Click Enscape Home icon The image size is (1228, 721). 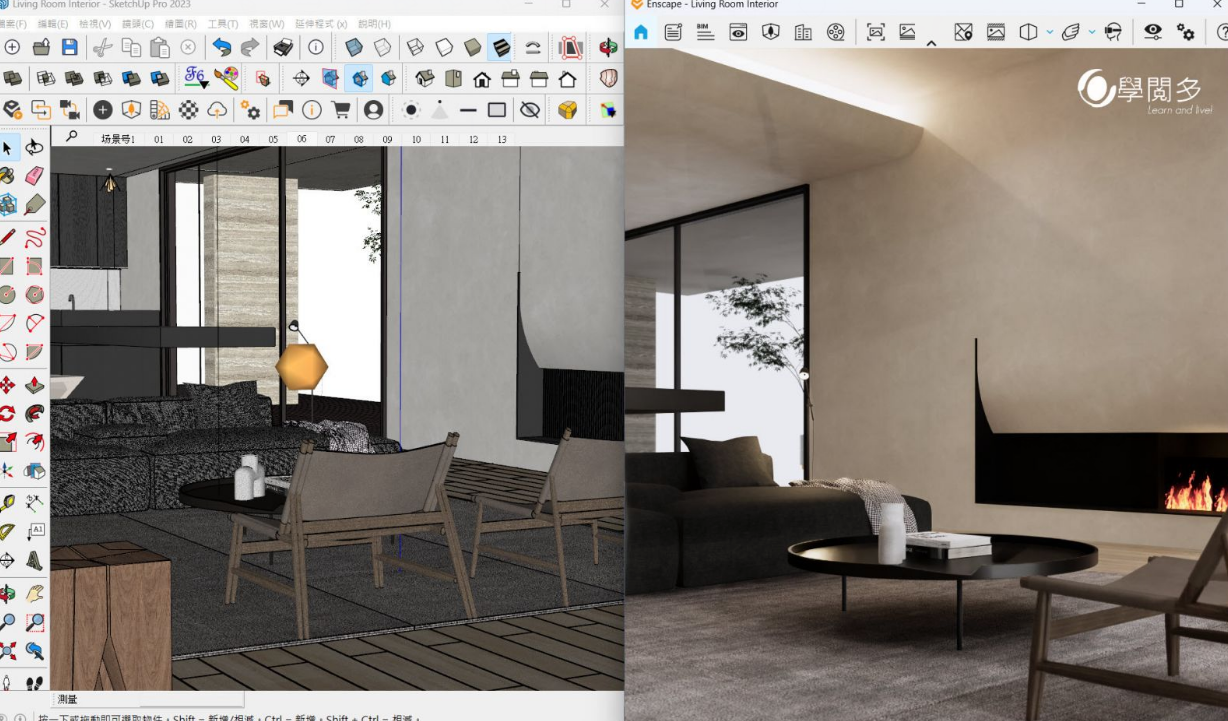click(641, 32)
